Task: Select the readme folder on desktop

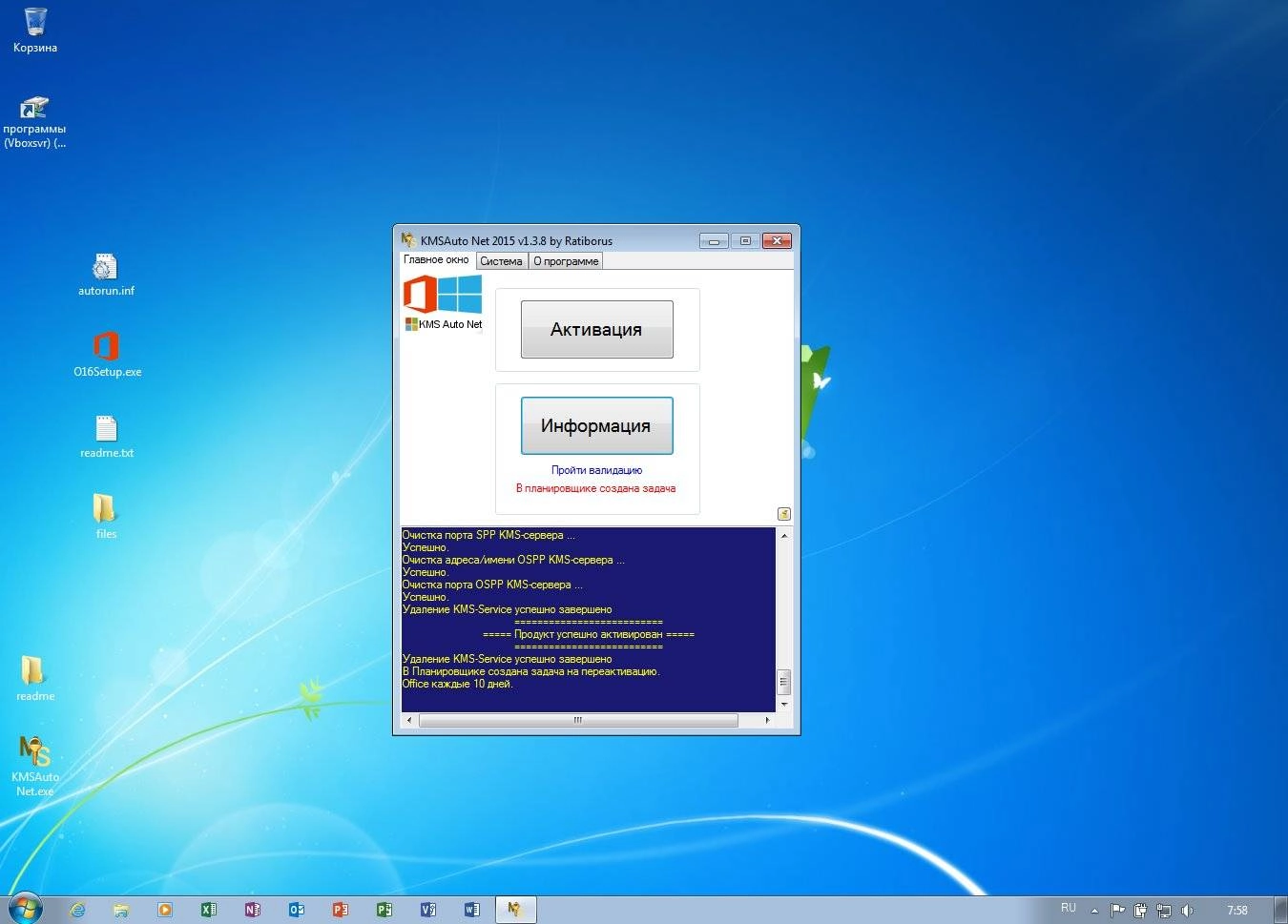Action: click(34, 678)
